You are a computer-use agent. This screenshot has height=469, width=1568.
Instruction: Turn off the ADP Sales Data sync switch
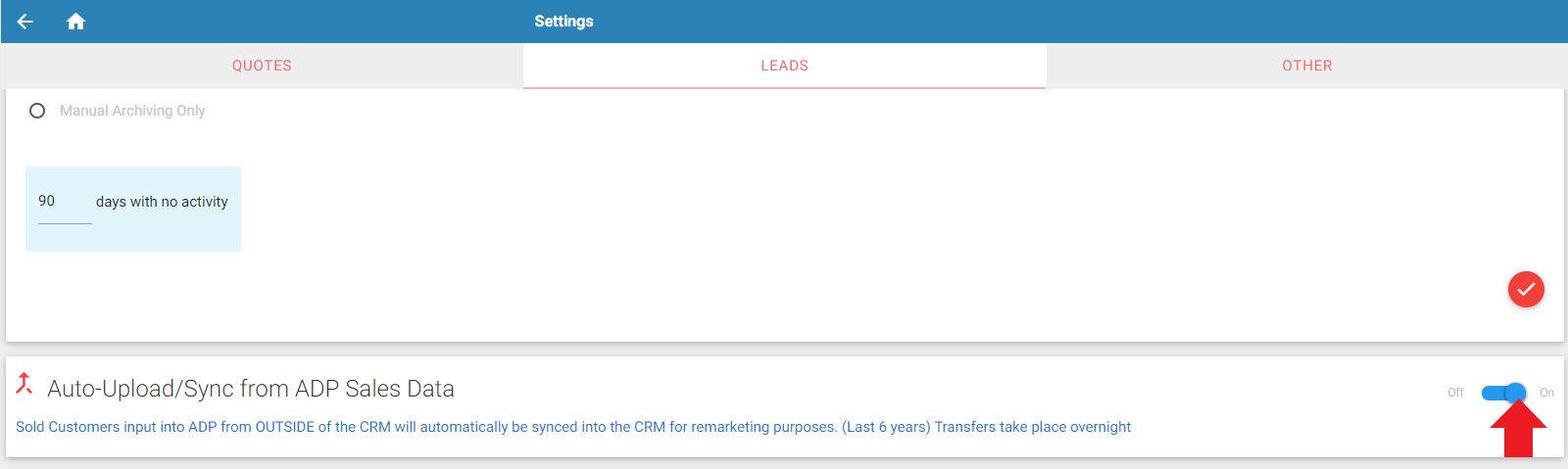(1503, 393)
